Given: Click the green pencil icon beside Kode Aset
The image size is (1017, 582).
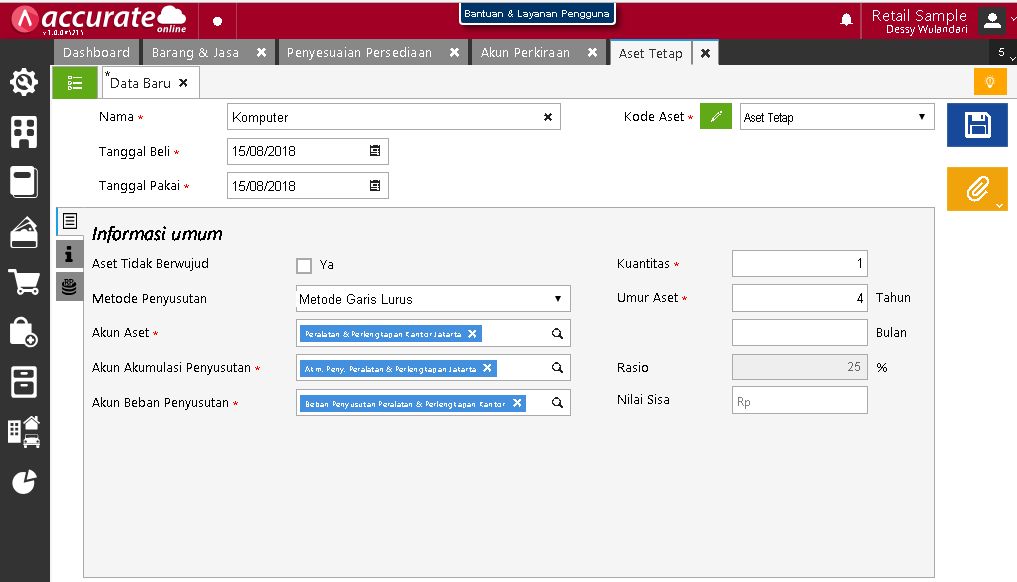Looking at the screenshot, I should pos(715,117).
